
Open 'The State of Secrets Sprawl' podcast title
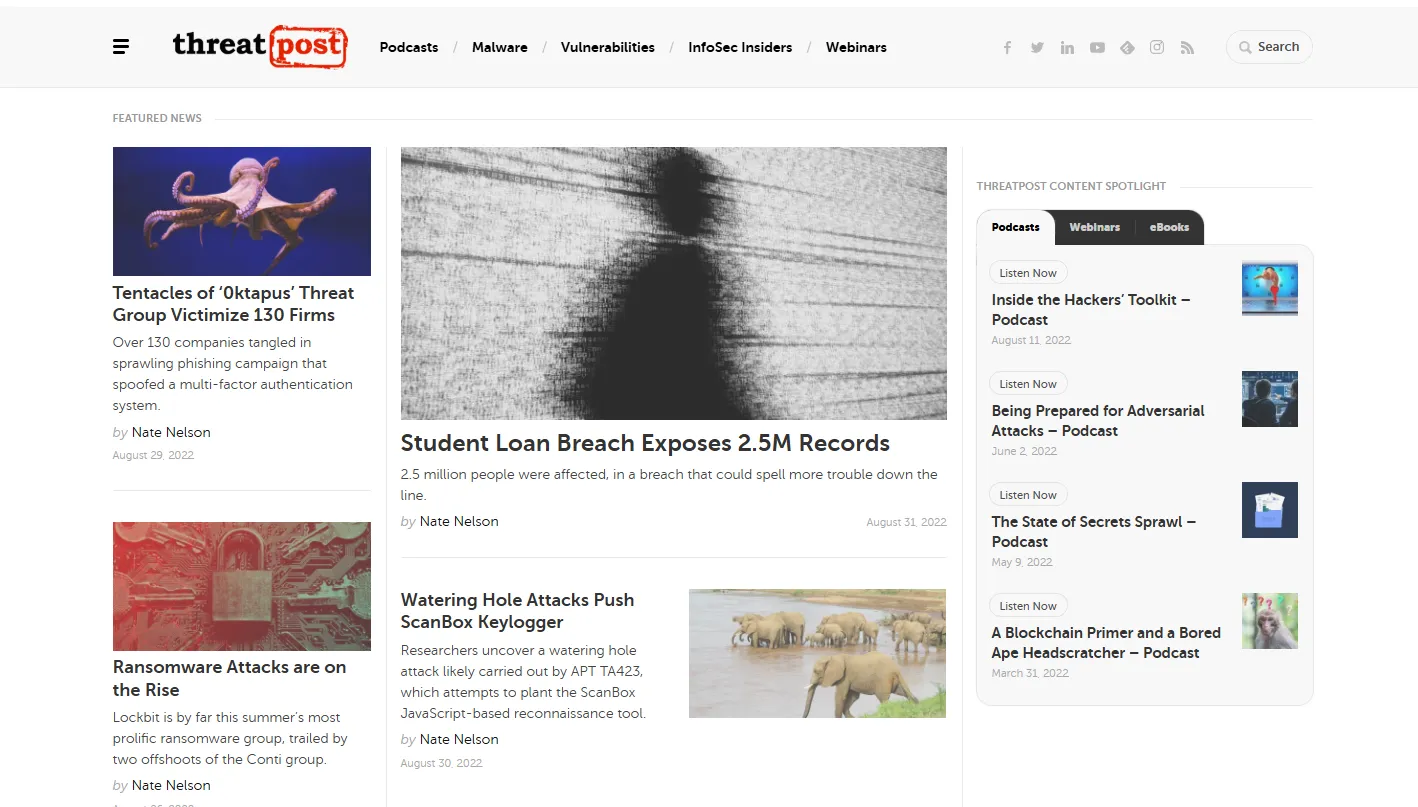point(1094,532)
